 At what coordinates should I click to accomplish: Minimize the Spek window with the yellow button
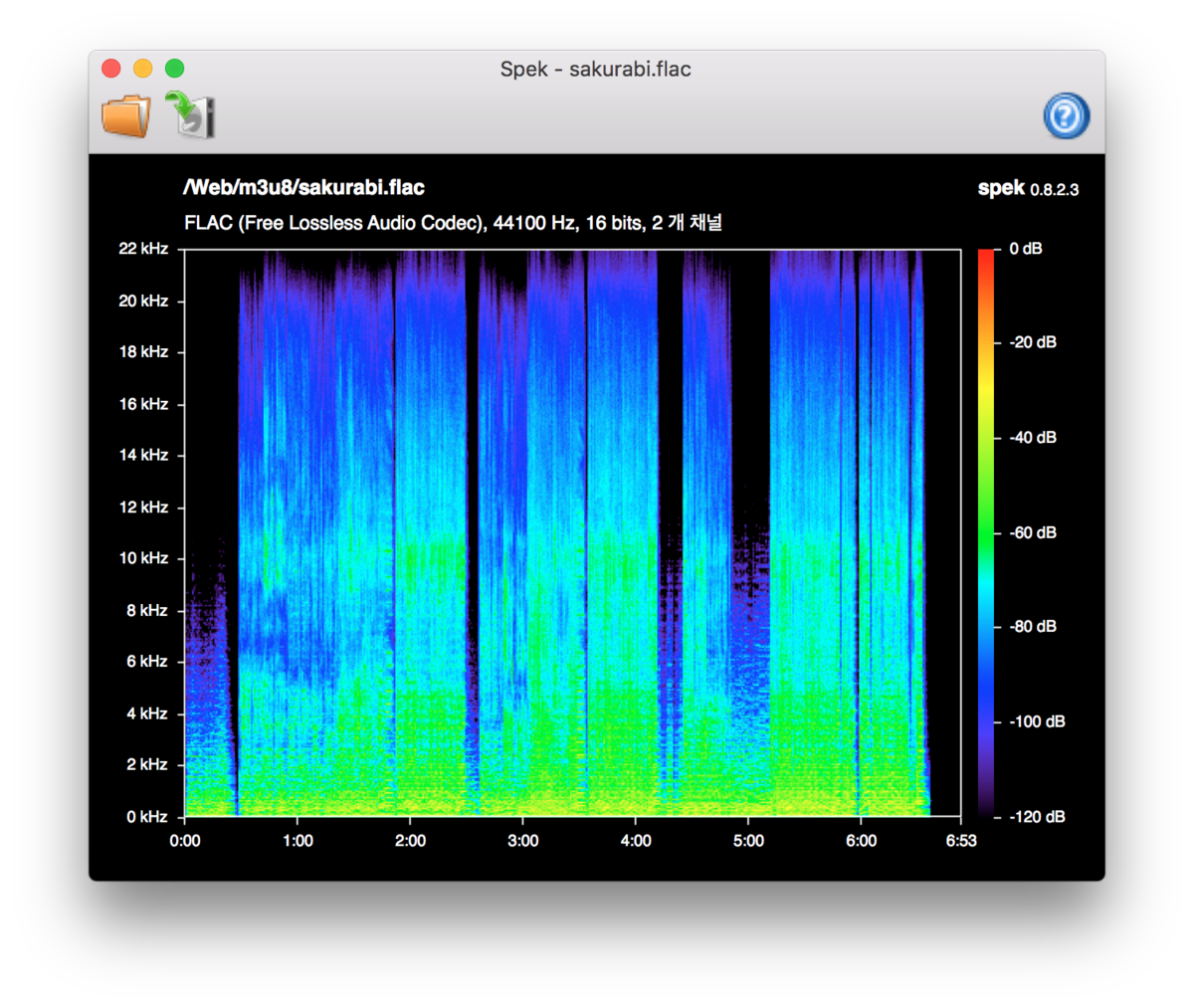point(143,69)
